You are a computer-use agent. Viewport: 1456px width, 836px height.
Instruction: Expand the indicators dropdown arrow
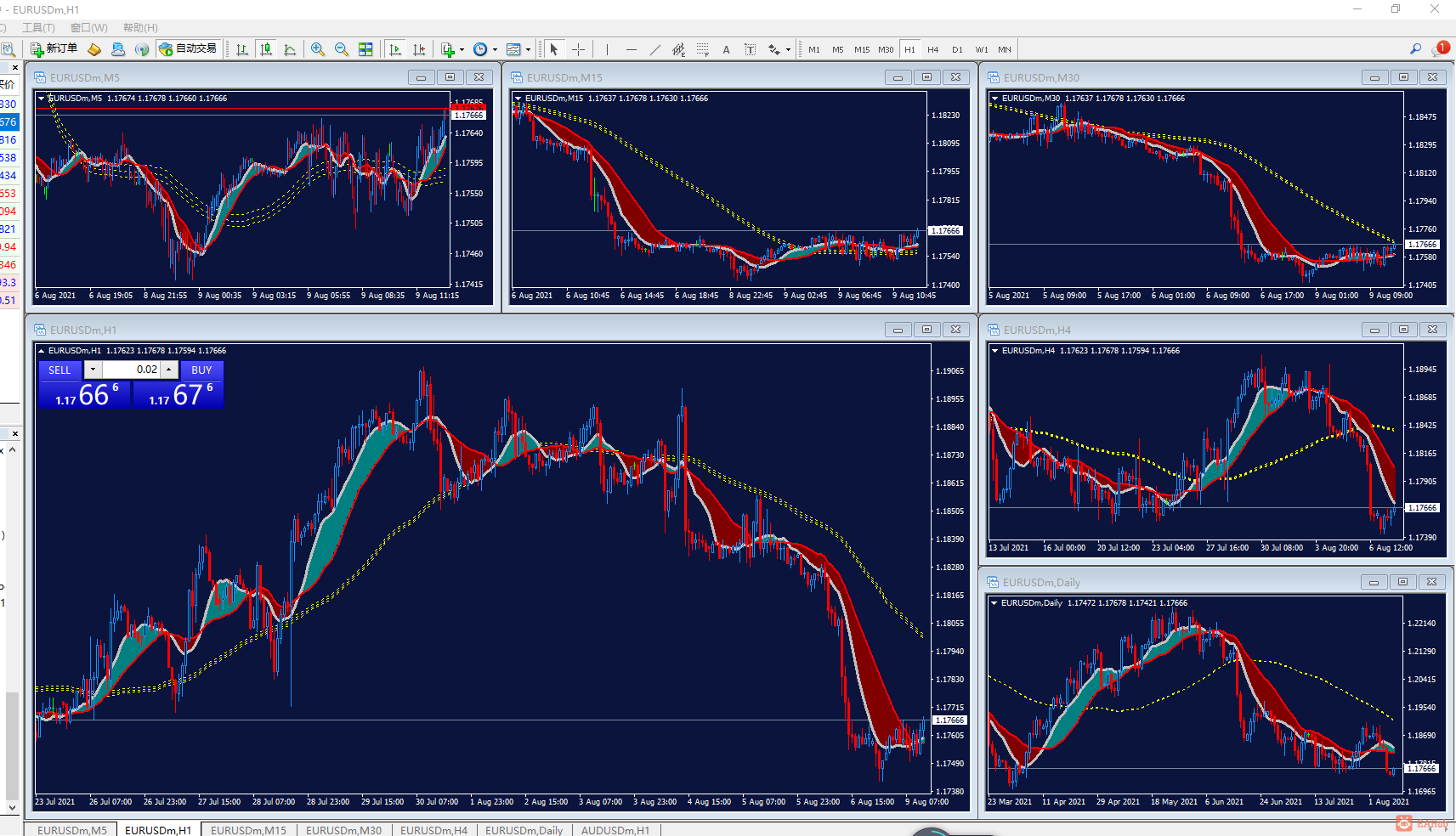(462, 49)
